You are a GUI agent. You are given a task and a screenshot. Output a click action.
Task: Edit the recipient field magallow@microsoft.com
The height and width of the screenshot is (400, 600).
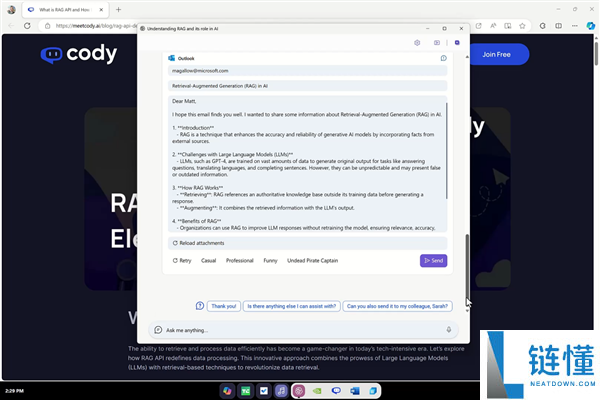[x=307, y=71]
